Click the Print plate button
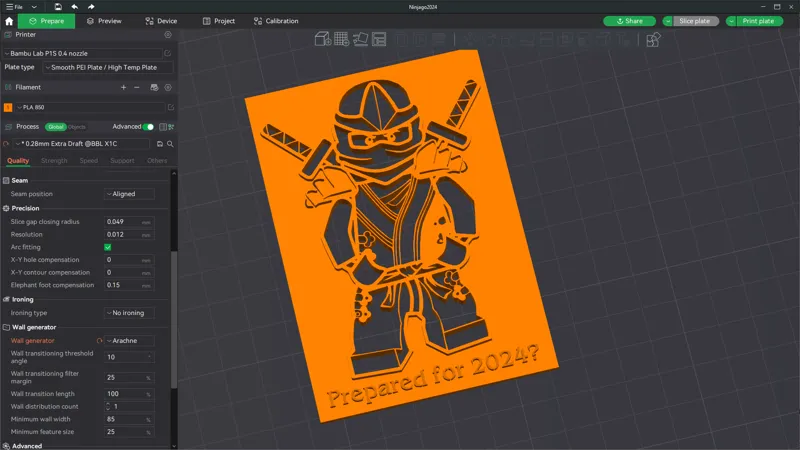The height and width of the screenshot is (450, 800). point(759,21)
